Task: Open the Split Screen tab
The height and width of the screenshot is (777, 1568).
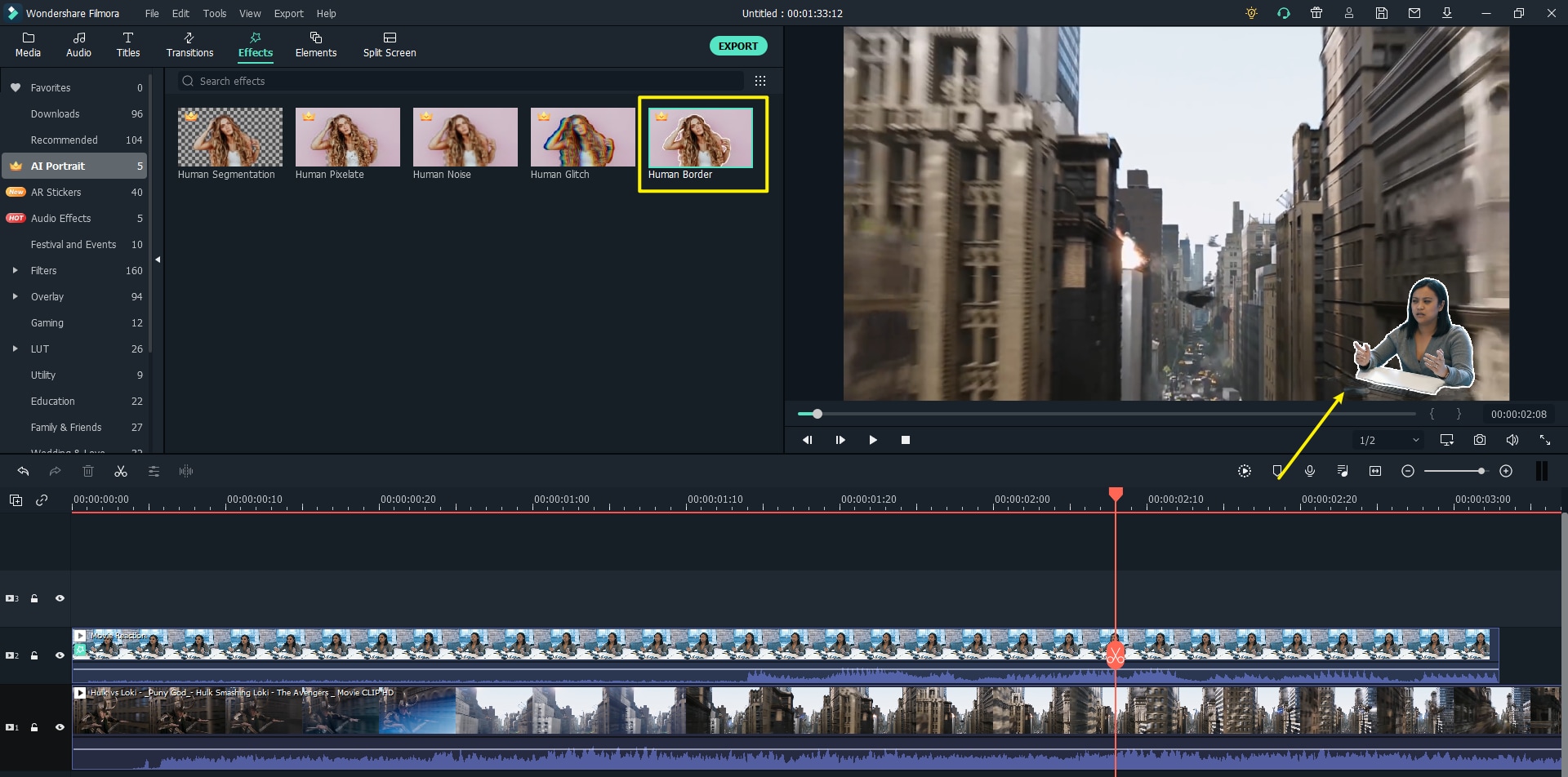Action: [390, 45]
